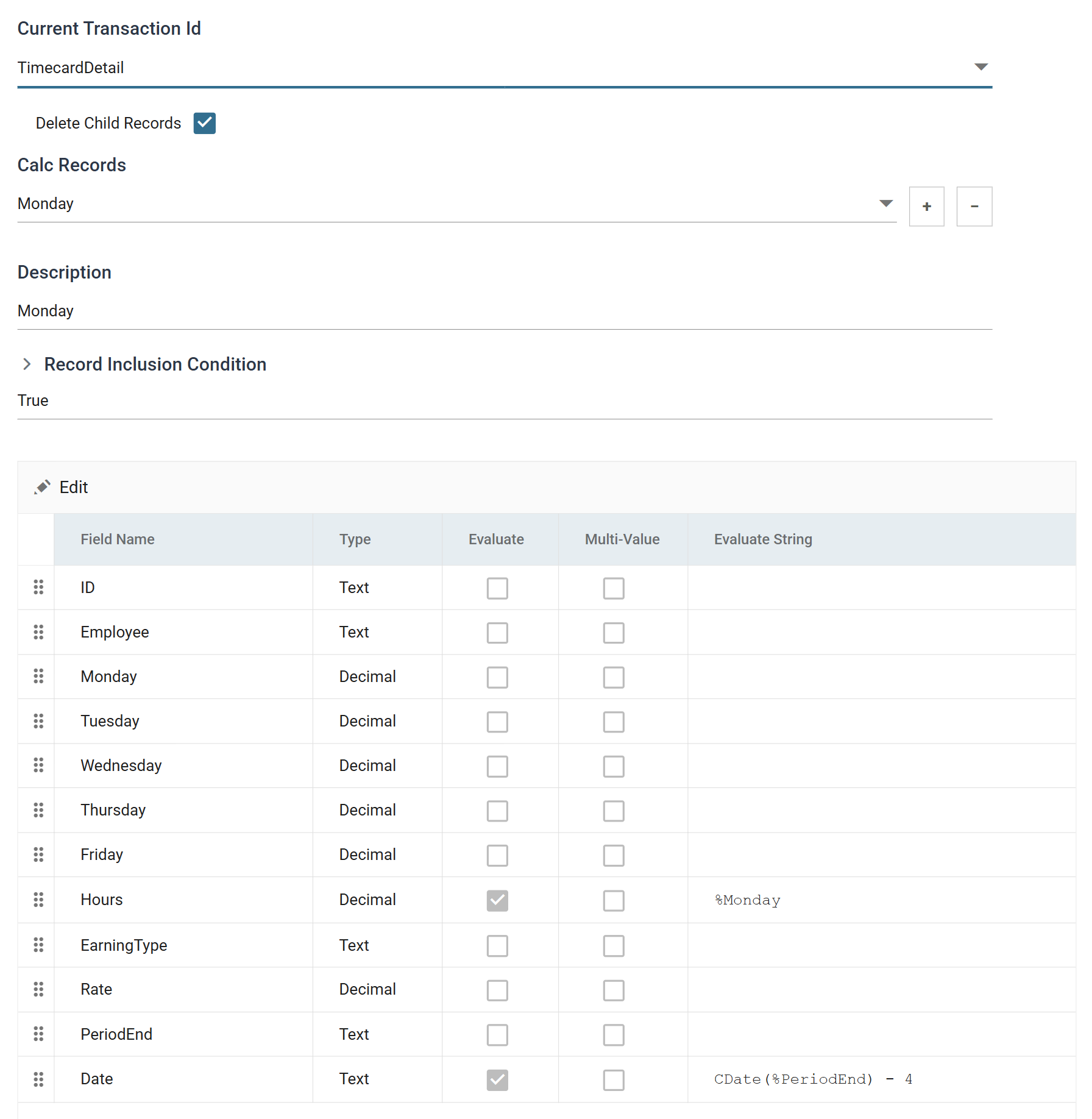The image size is (1092, 1119).
Task: Click Record Inclusion Condition True field
Action: (505, 400)
